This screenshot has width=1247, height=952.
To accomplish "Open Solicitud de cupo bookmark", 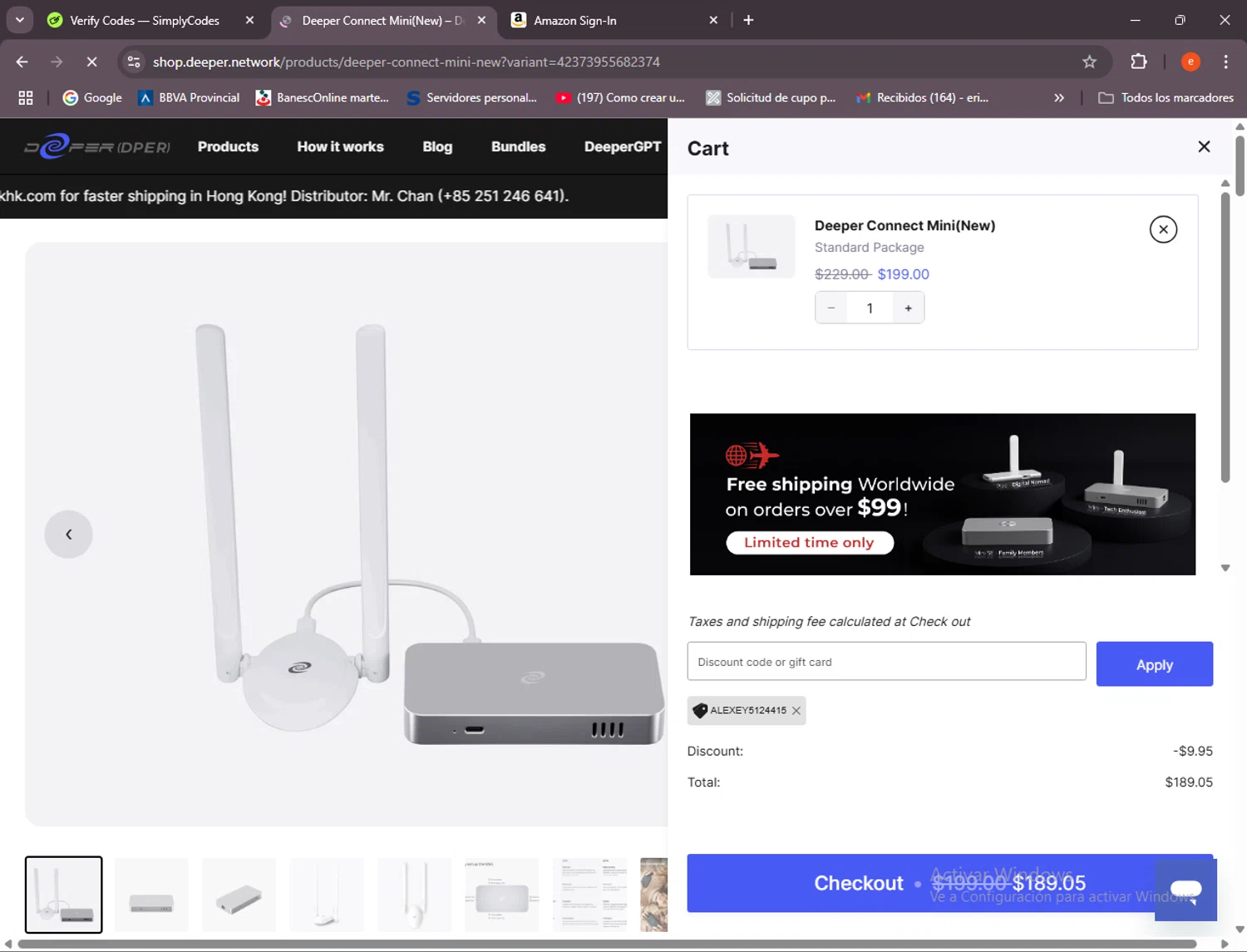I will pyautogui.click(x=771, y=98).
